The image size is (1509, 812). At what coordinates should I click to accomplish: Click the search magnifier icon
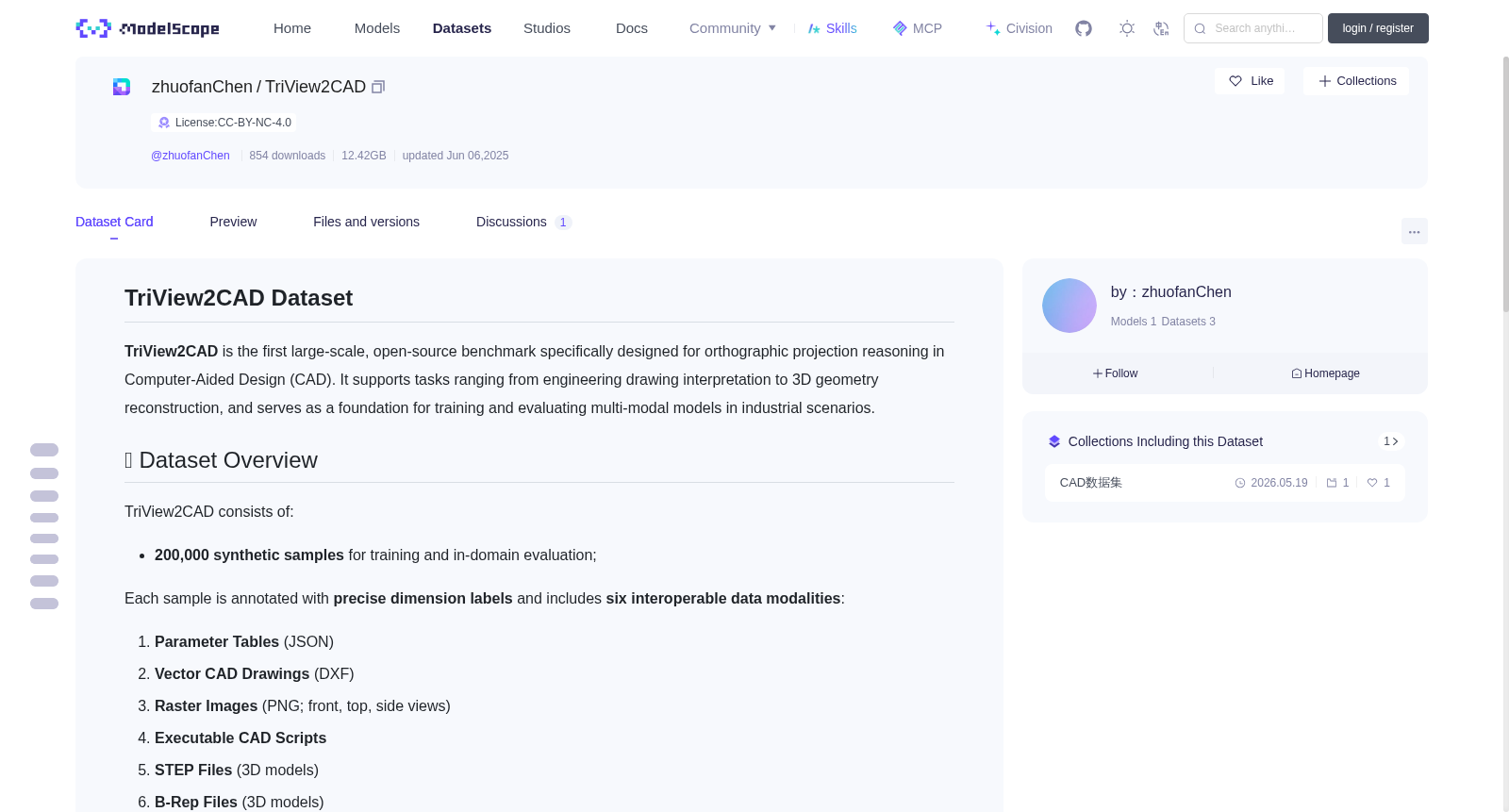click(1200, 28)
